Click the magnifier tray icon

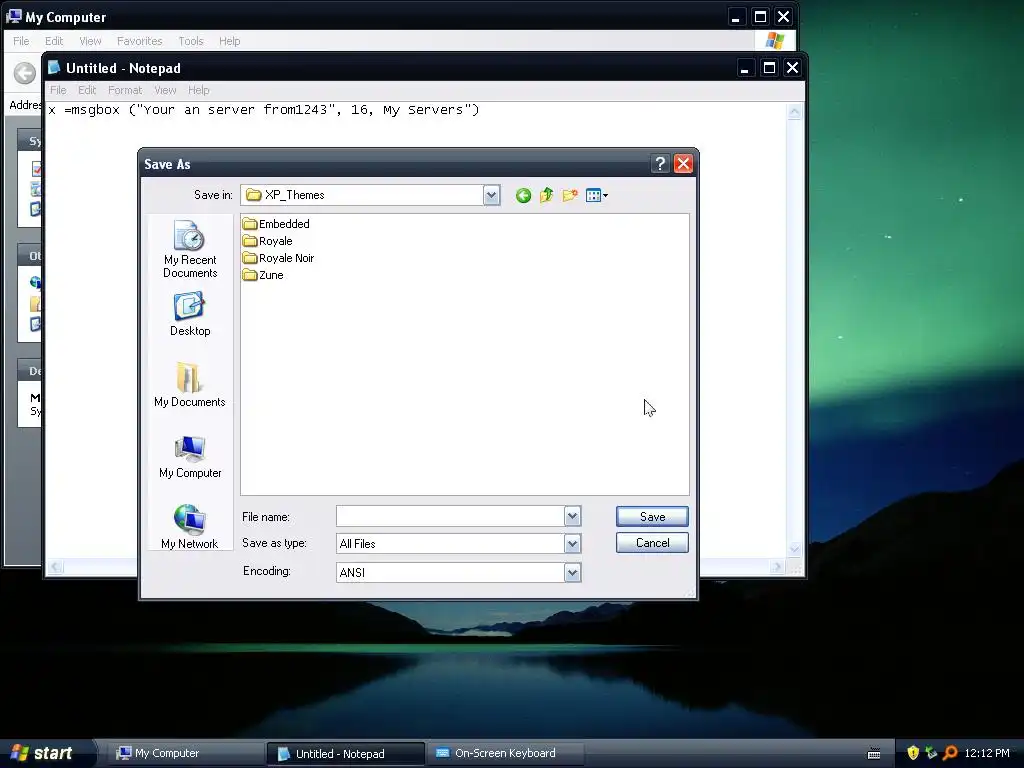pos(950,753)
